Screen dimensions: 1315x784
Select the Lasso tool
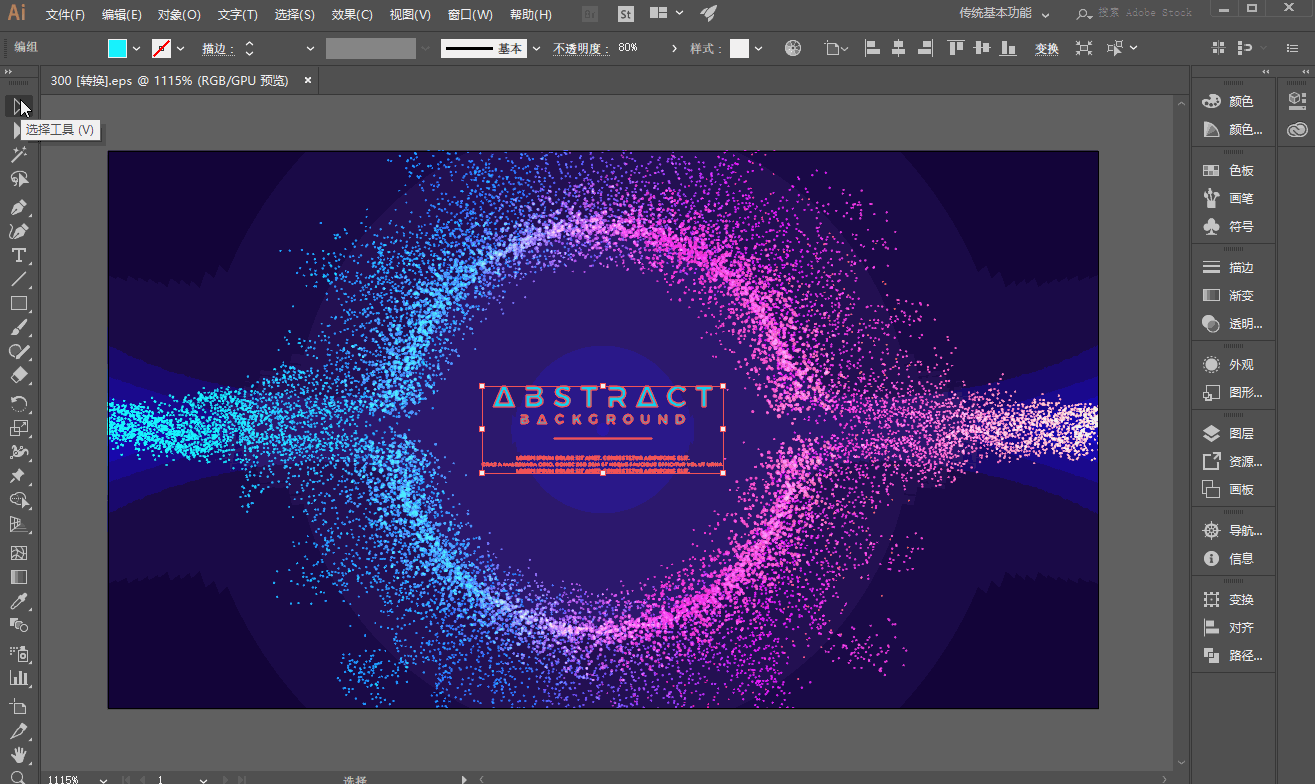point(19,179)
